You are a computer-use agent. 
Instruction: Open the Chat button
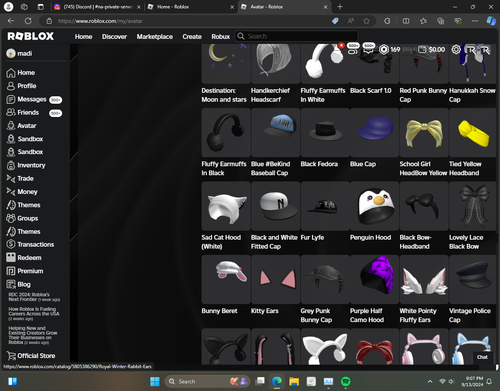click(x=482, y=357)
